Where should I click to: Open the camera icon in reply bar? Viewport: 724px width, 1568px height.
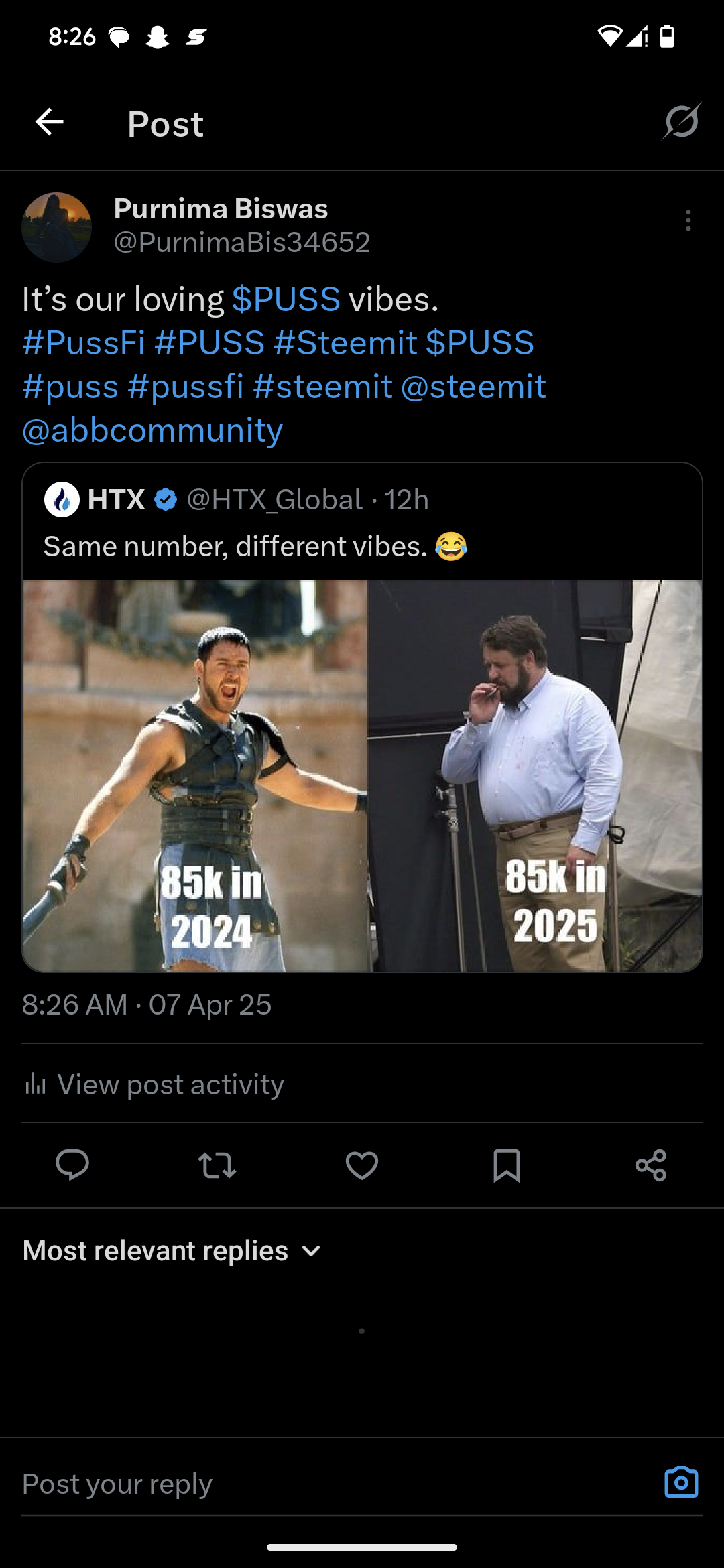pyautogui.click(x=681, y=1482)
